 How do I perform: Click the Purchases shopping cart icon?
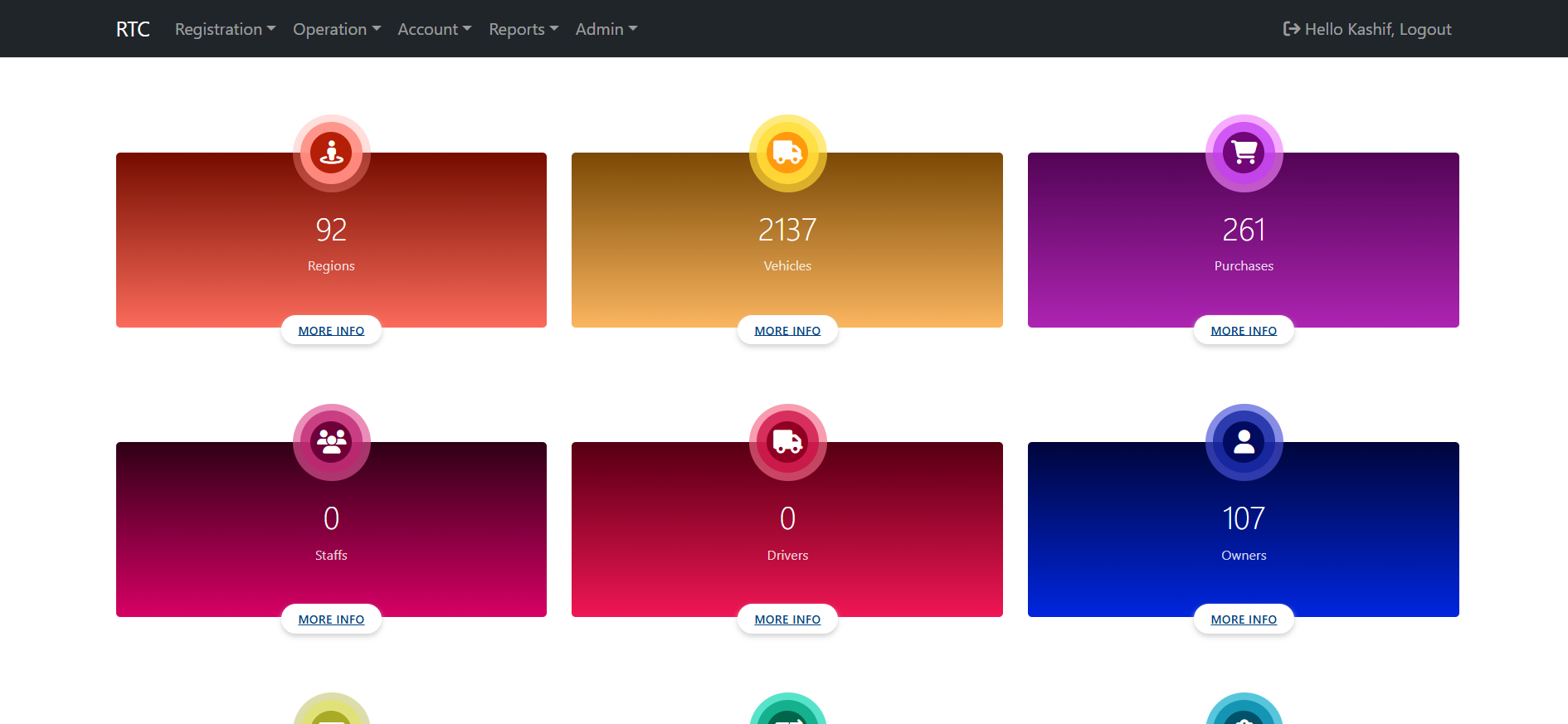coord(1244,153)
